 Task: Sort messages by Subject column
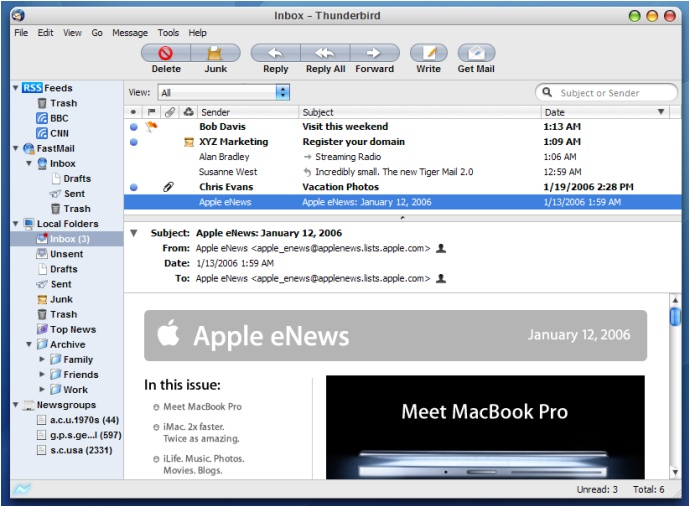tap(420, 112)
